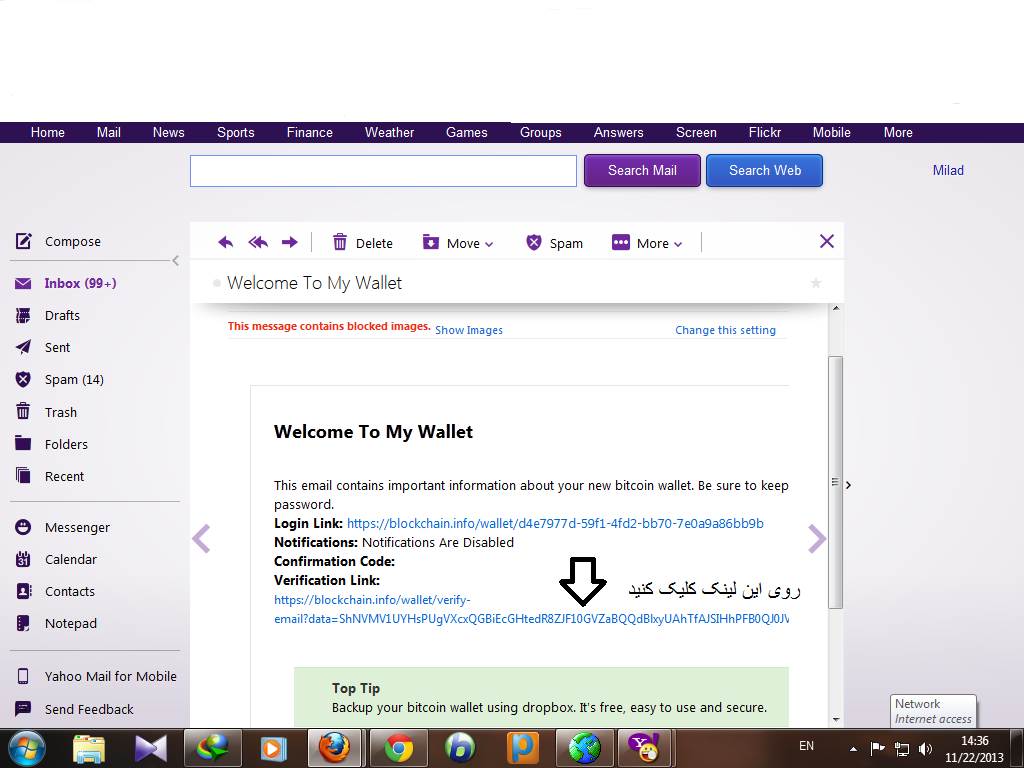Open the Home tab in Yahoo navigation
The height and width of the screenshot is (768, 1024).
click(x=48, y=133)
